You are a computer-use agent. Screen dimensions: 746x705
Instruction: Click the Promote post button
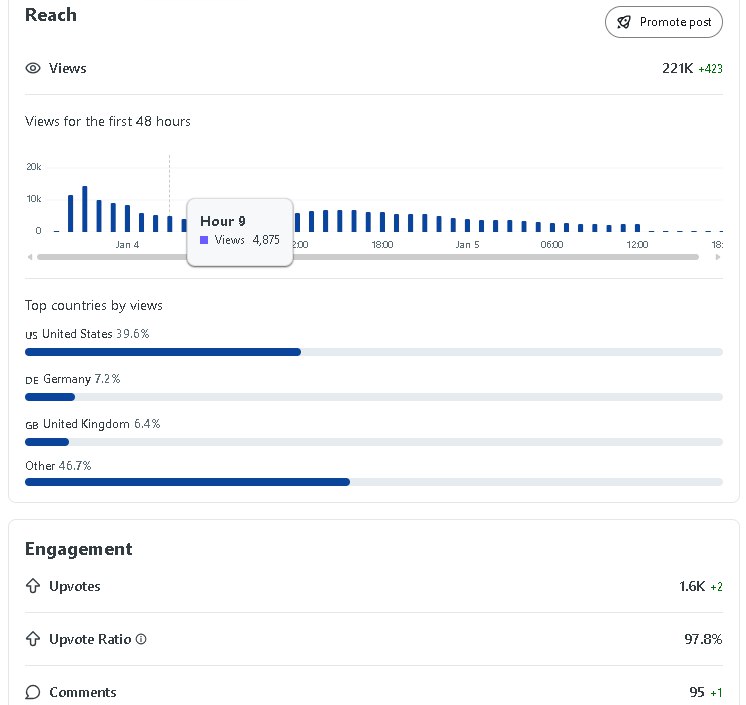663,22
